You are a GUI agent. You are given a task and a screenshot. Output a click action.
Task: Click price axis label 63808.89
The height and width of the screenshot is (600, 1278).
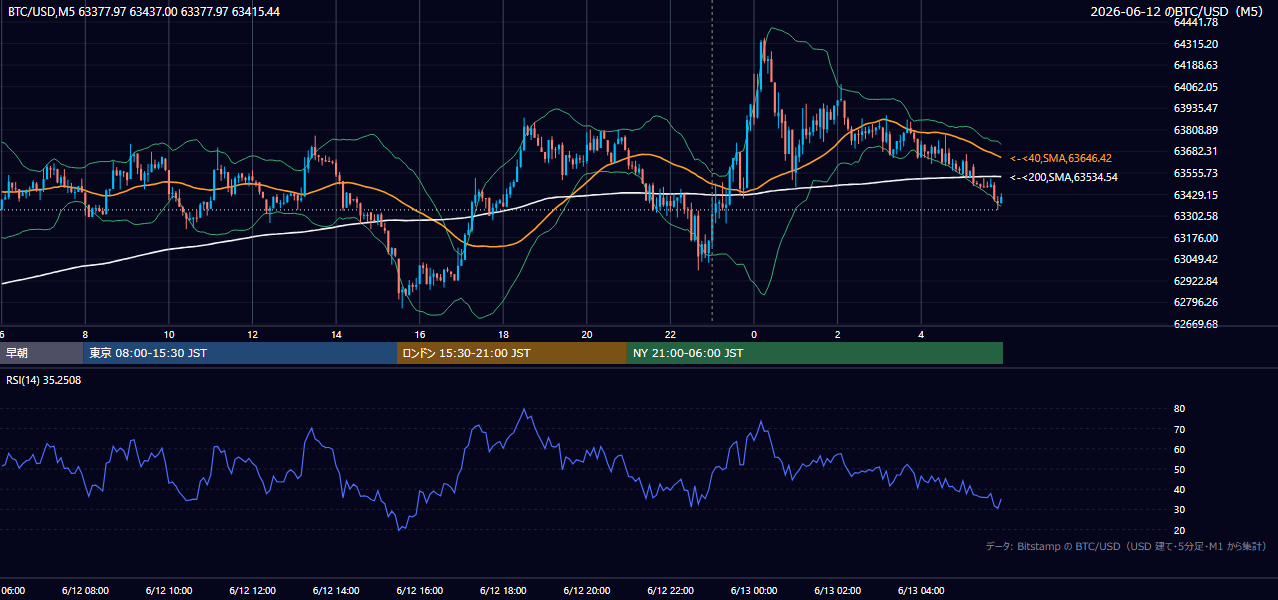pos(1195,130)
